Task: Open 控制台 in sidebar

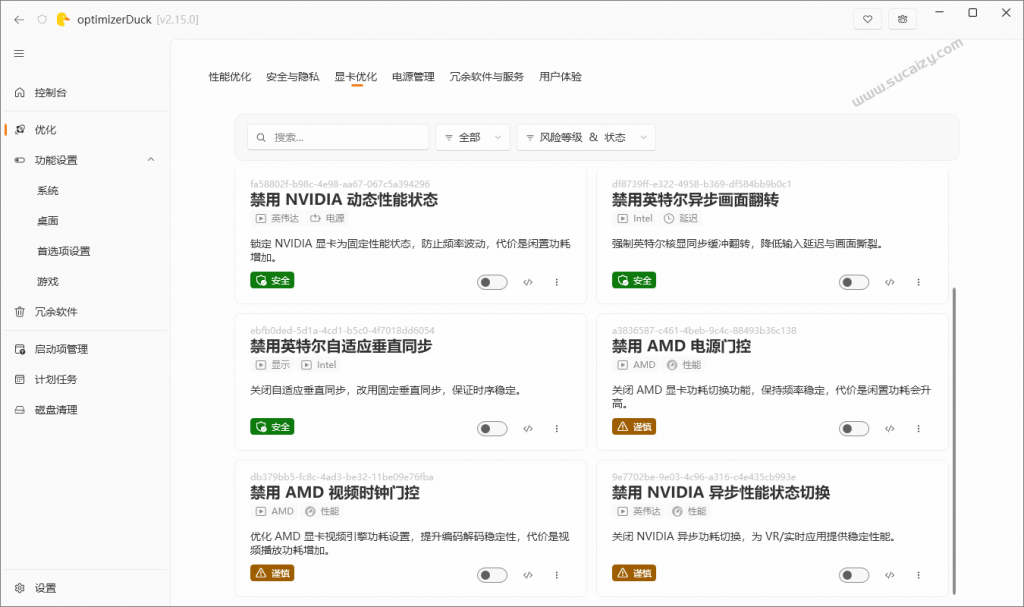Action: [84, 93]
